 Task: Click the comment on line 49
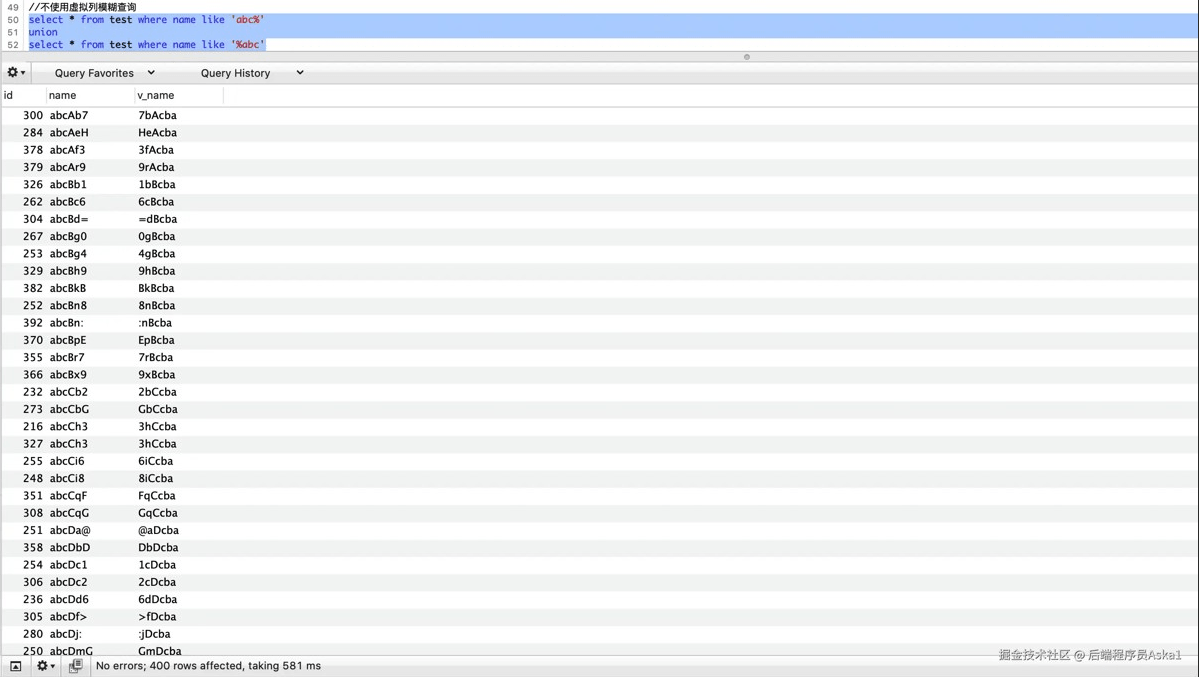[x=83, y=7]
